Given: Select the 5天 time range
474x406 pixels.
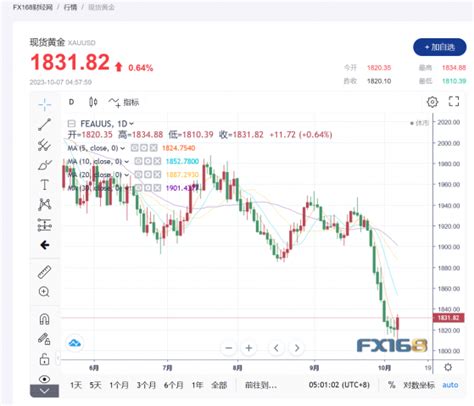Looking at the screenshot, I should click(95, 385).
